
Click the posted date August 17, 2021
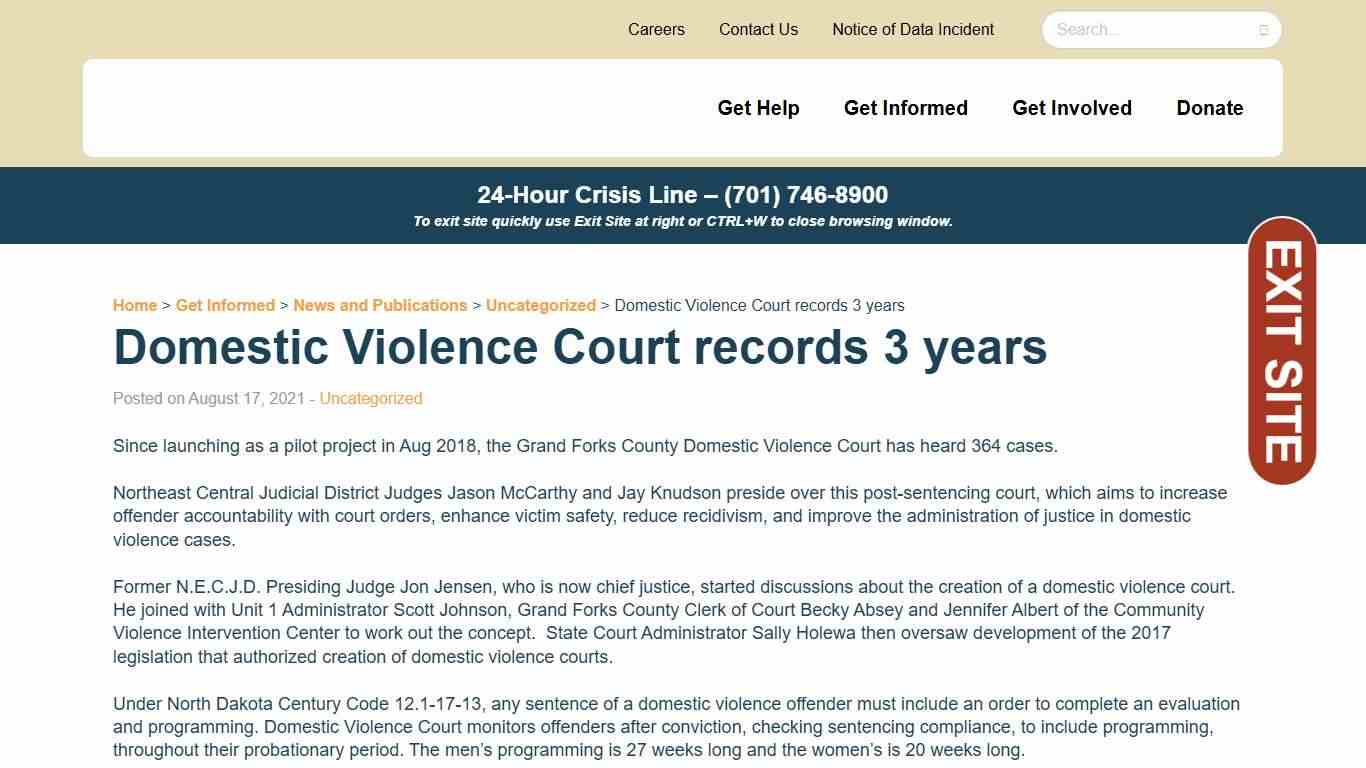coord(246,398)
